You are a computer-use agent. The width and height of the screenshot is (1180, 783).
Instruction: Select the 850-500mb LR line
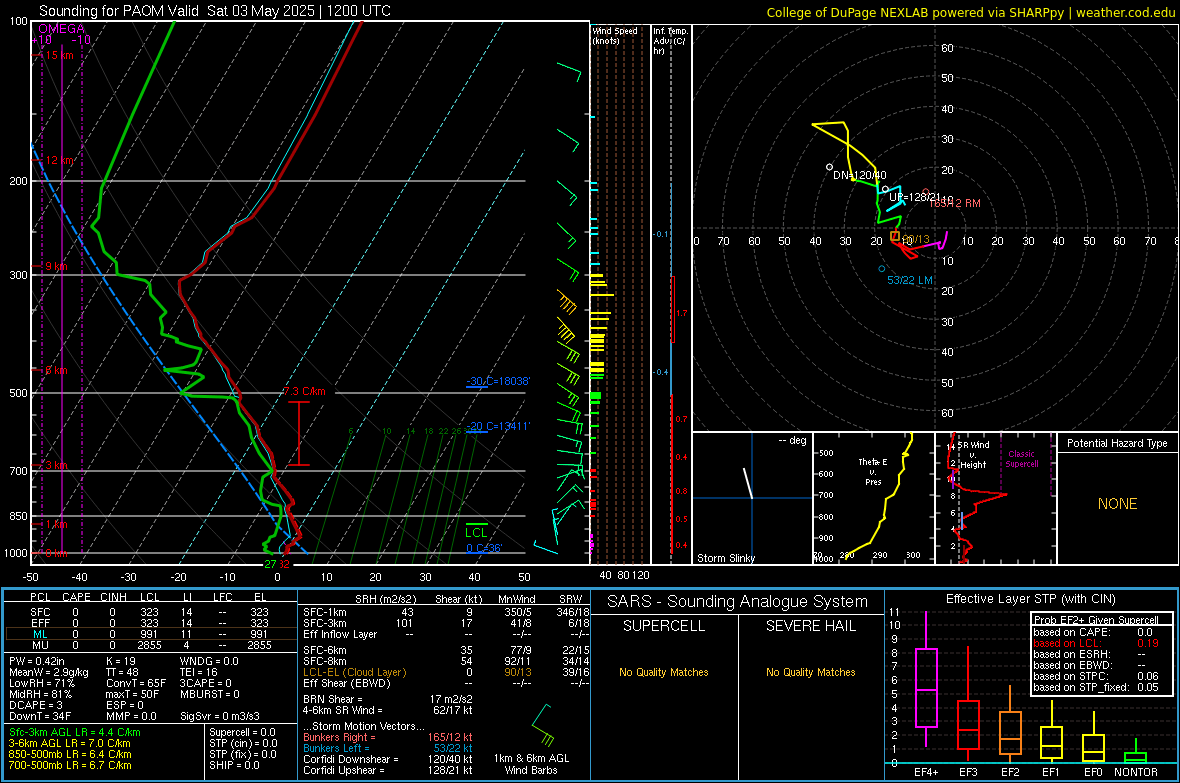70,754
